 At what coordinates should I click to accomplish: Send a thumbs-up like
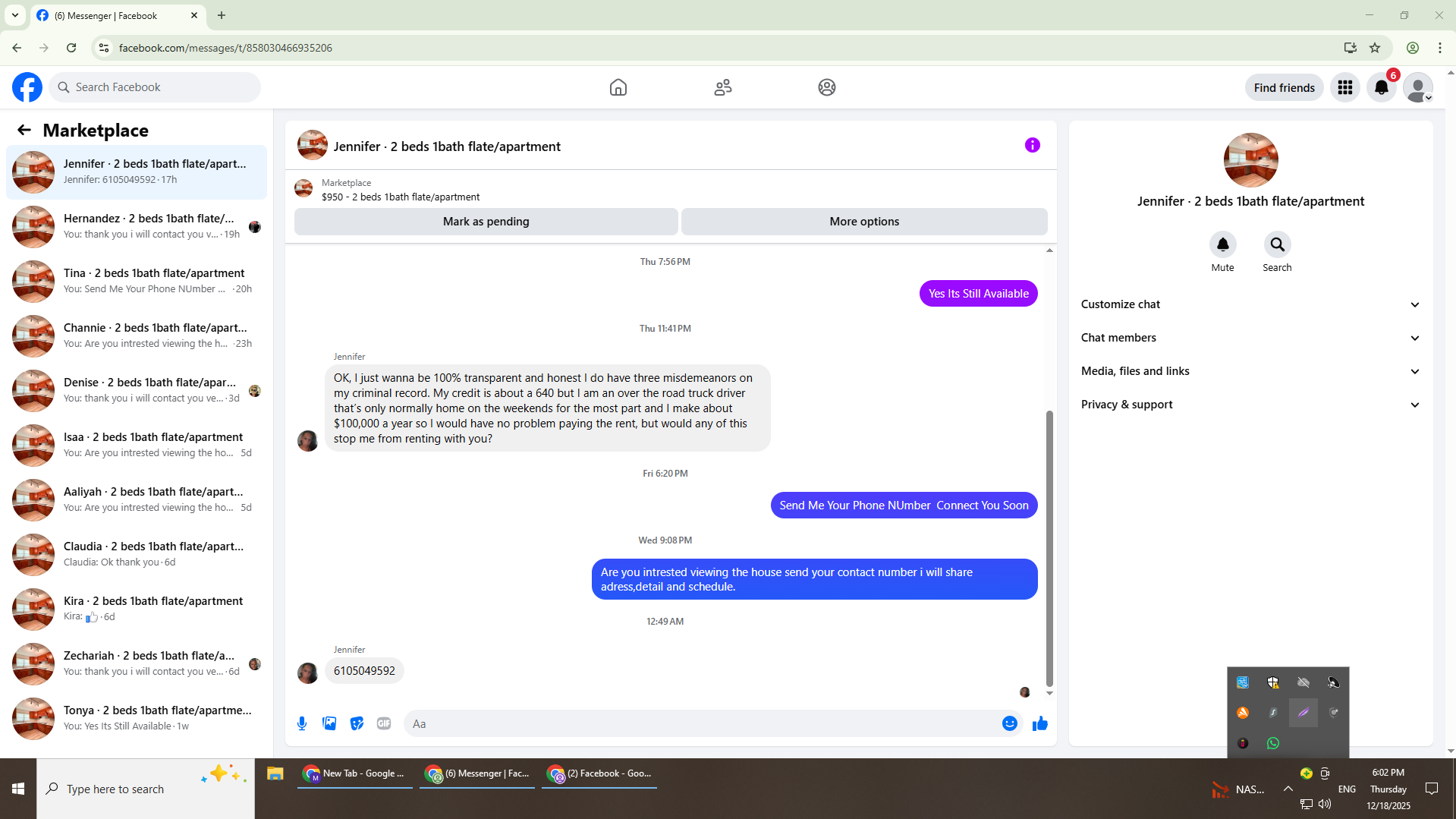click(x=1040, y=723)
